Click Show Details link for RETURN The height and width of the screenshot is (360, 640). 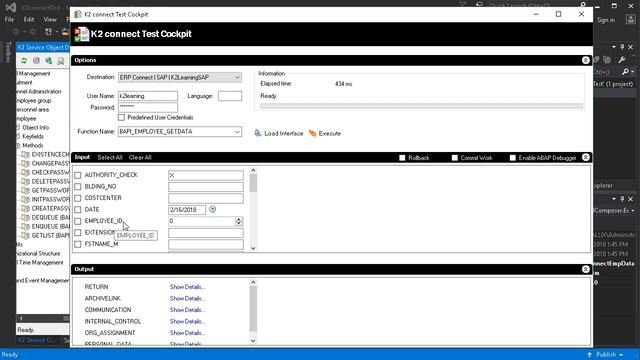(x=187, y=287)
